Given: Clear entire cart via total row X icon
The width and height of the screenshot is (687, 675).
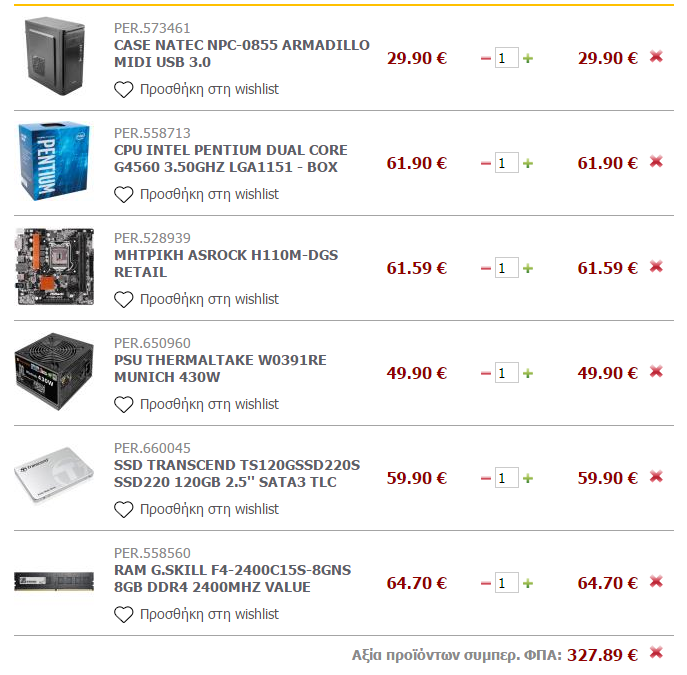Looking at the screenshot, I should (x=656, y=653).
